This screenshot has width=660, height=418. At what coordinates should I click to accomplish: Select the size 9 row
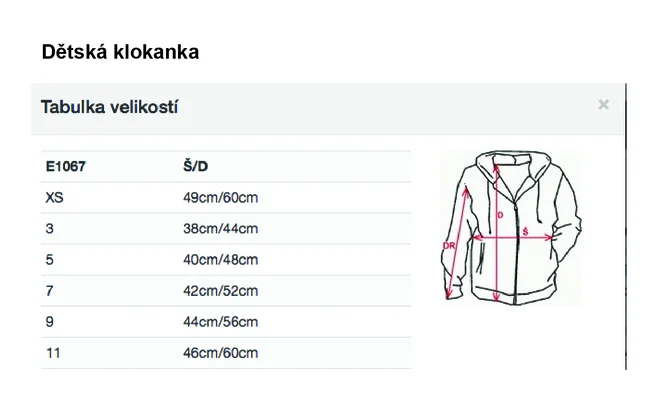(x=226, y=322)
